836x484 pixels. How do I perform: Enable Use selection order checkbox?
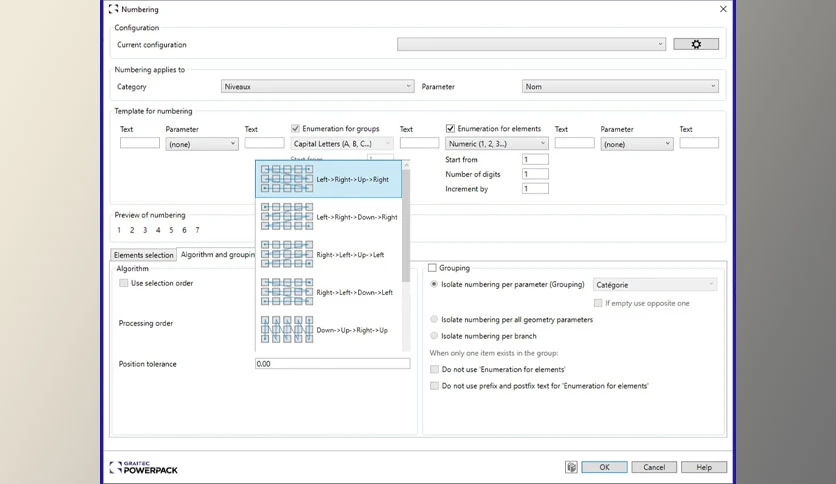[124, 283]
